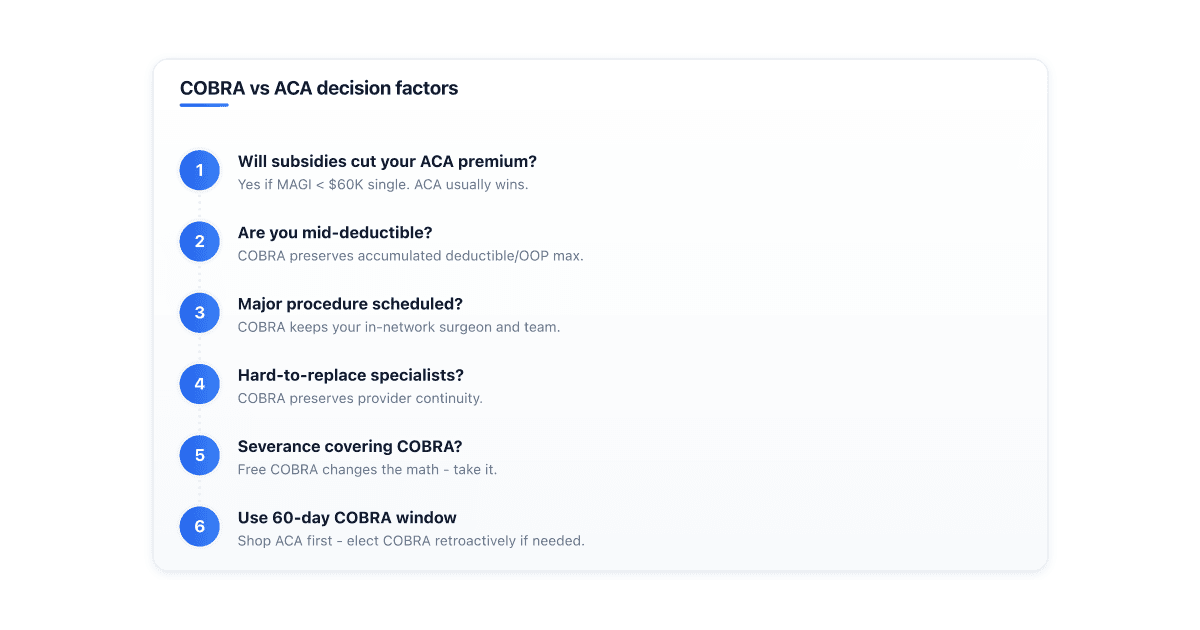Tap the number 6 step circle
The height and width of the screenshot is (630, 1200).
(199, 526)
